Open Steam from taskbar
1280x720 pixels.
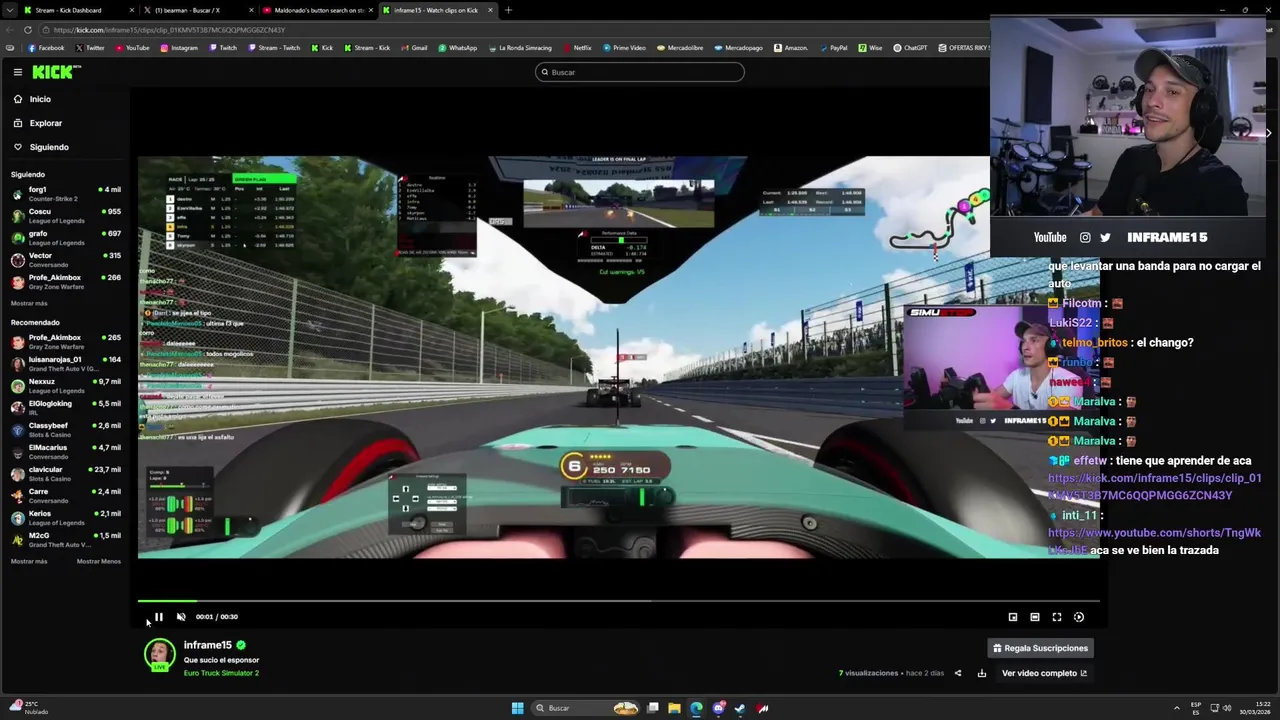[x=740, y=708]
